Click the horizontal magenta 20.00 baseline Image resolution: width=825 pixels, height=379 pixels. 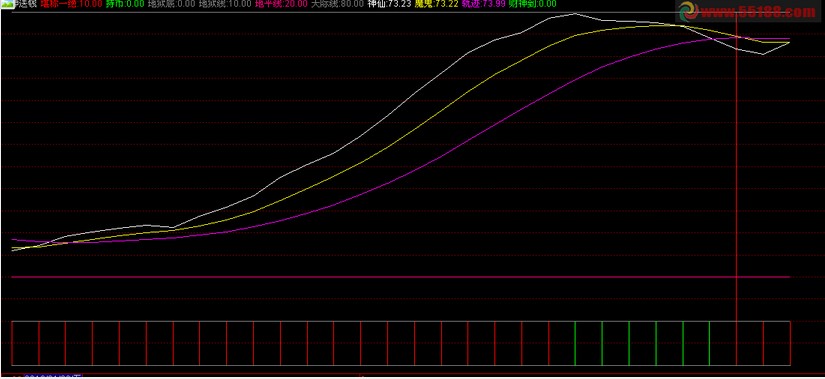pos(400,276)
